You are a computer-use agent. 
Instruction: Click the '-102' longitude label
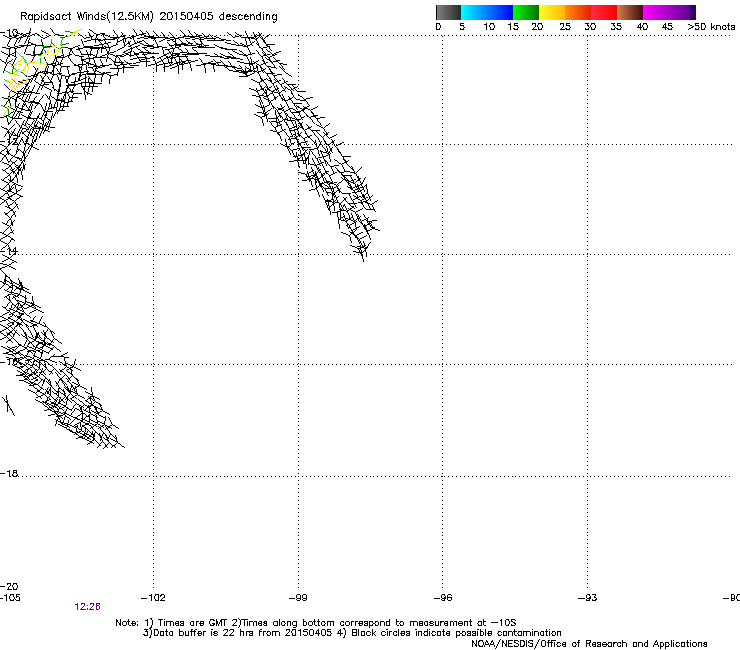tap(153, 598)
